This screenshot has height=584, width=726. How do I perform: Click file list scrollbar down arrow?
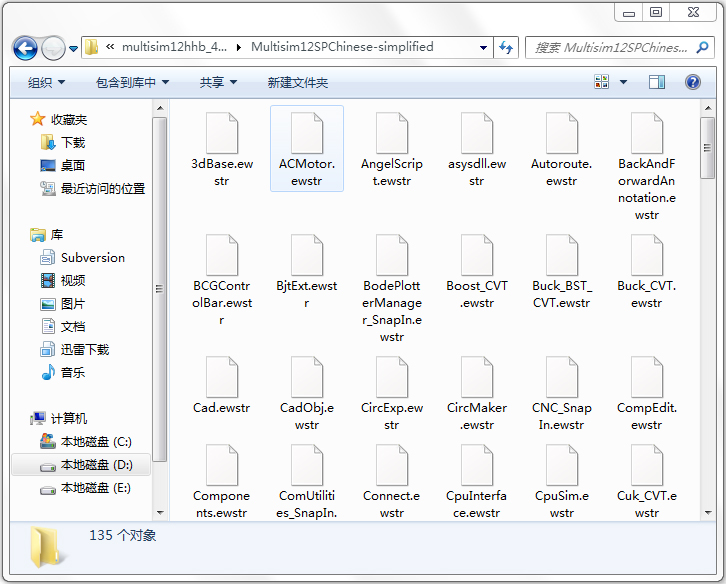coord(707,513)
